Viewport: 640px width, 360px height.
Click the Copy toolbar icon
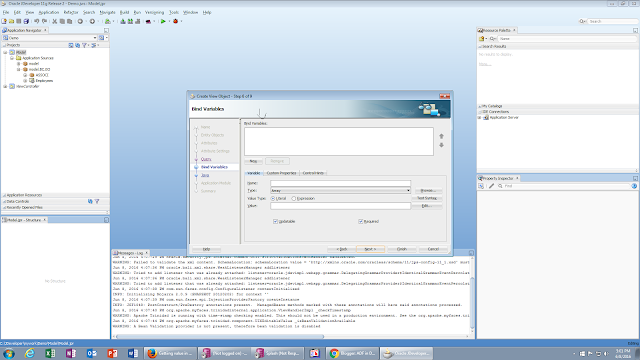pyautogui.click(x=62, y=21)
